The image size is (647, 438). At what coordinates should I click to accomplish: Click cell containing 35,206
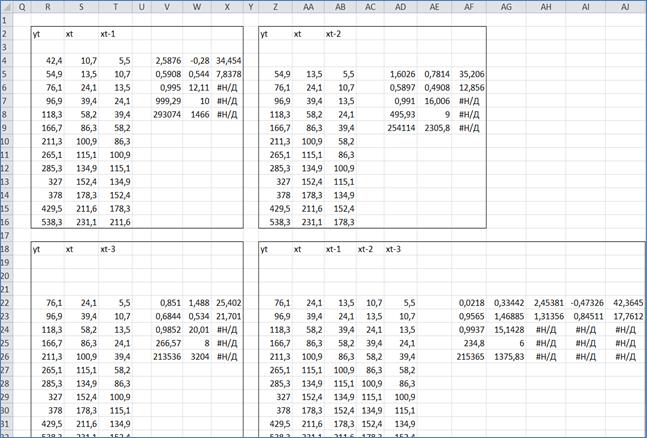[x=469, y=74]
